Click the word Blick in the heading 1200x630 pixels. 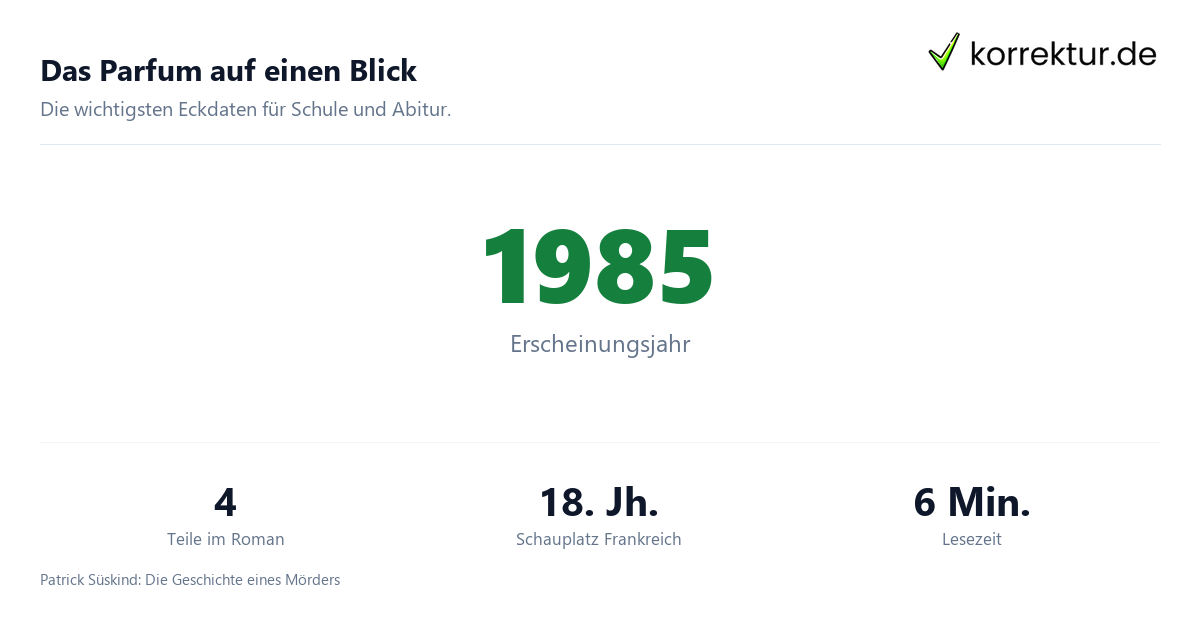pos(382,71)
